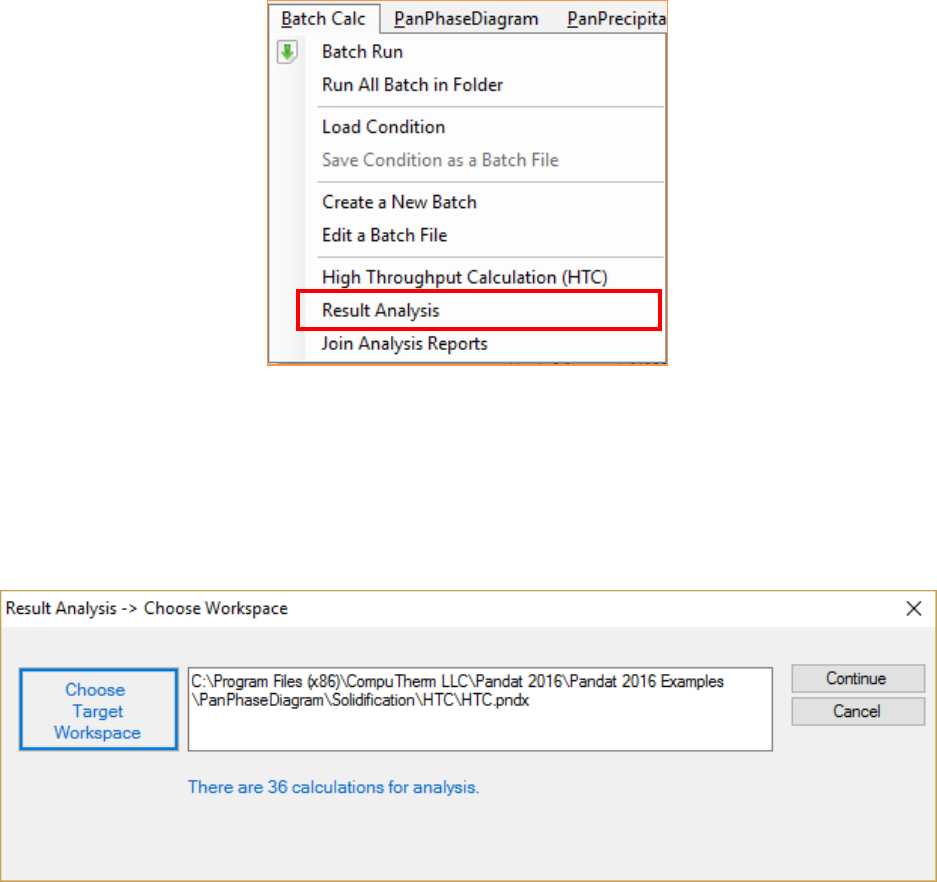937x882 pixels.
Task: Cancel the Choose Workspace dialog
Action: tap(858, 711)
